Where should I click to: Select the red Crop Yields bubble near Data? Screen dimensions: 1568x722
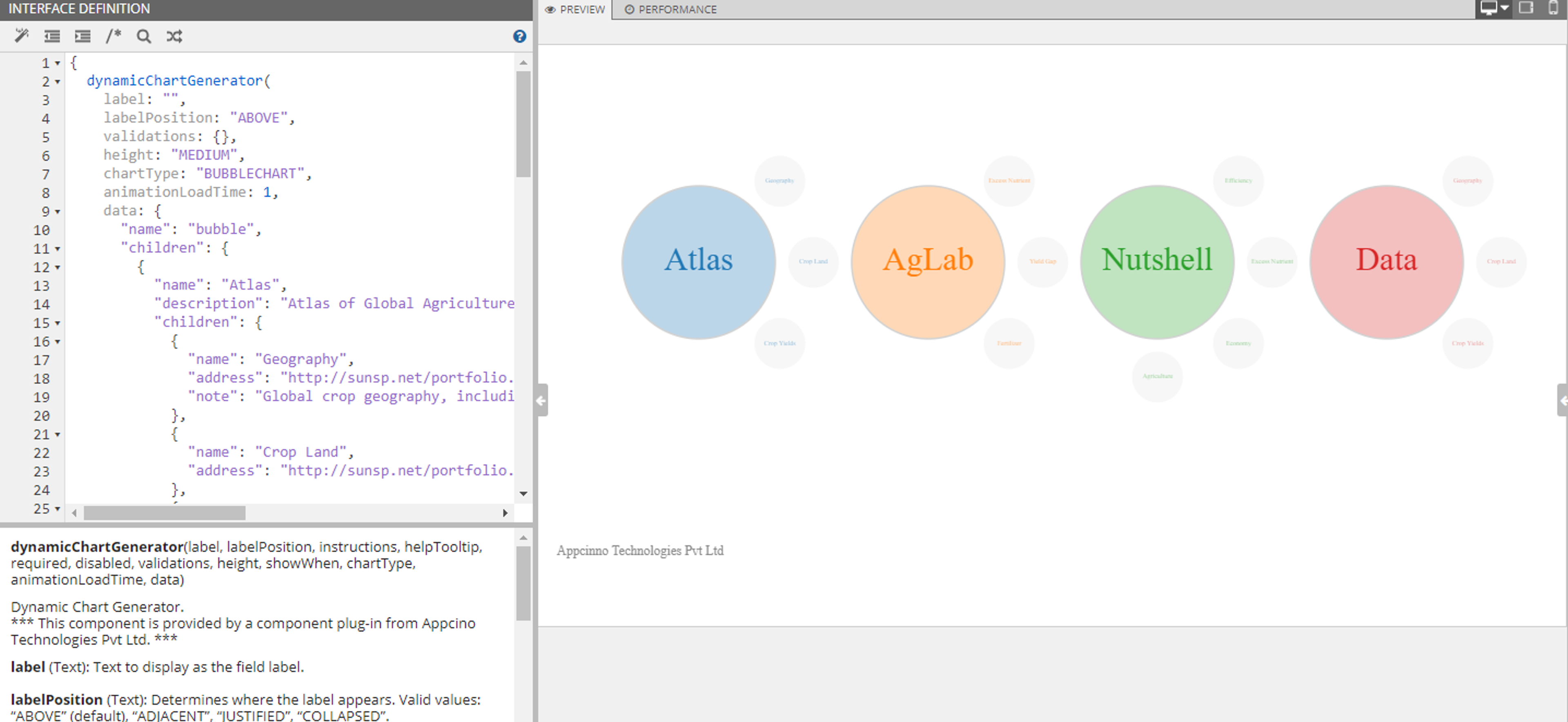click(1468, 343)
